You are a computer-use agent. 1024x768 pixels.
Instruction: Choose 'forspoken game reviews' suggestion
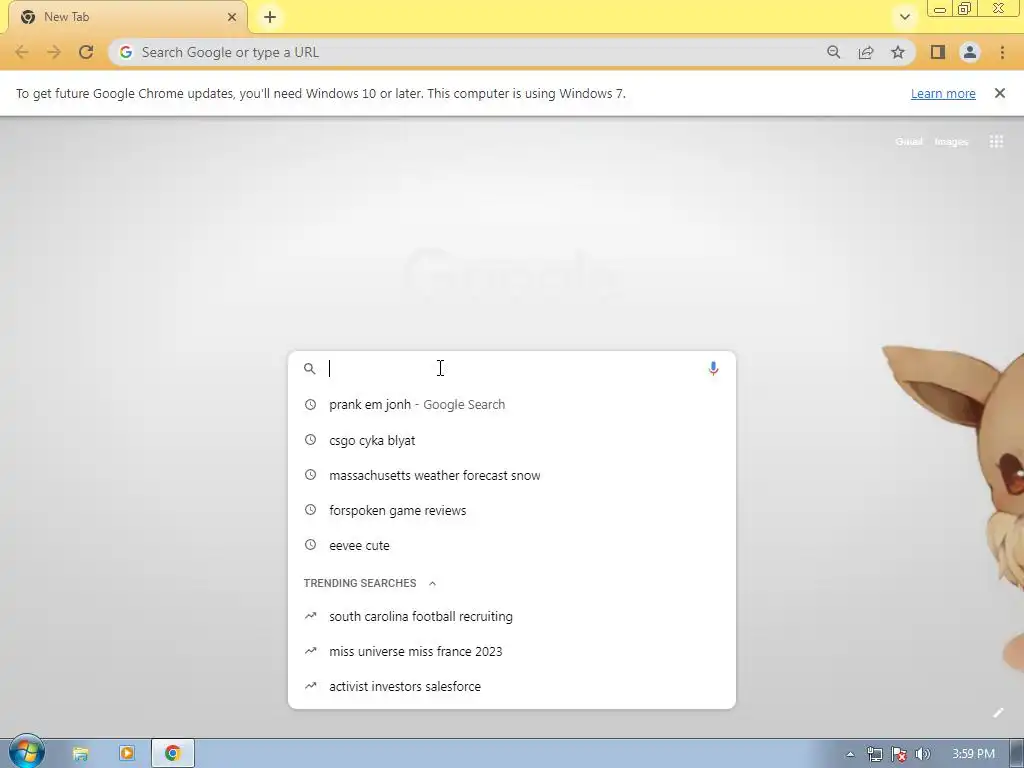tap(511, 510)
